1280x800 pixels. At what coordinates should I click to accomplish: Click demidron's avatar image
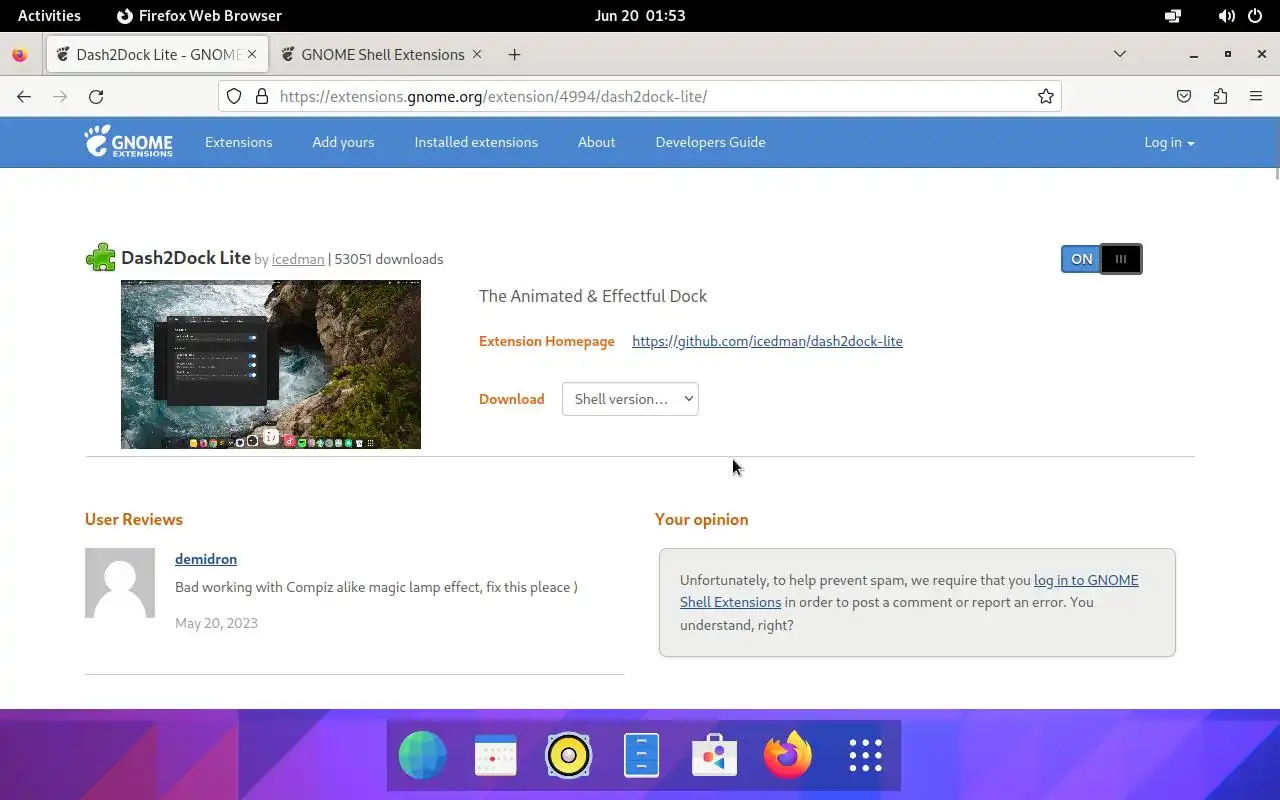point(120,583)
